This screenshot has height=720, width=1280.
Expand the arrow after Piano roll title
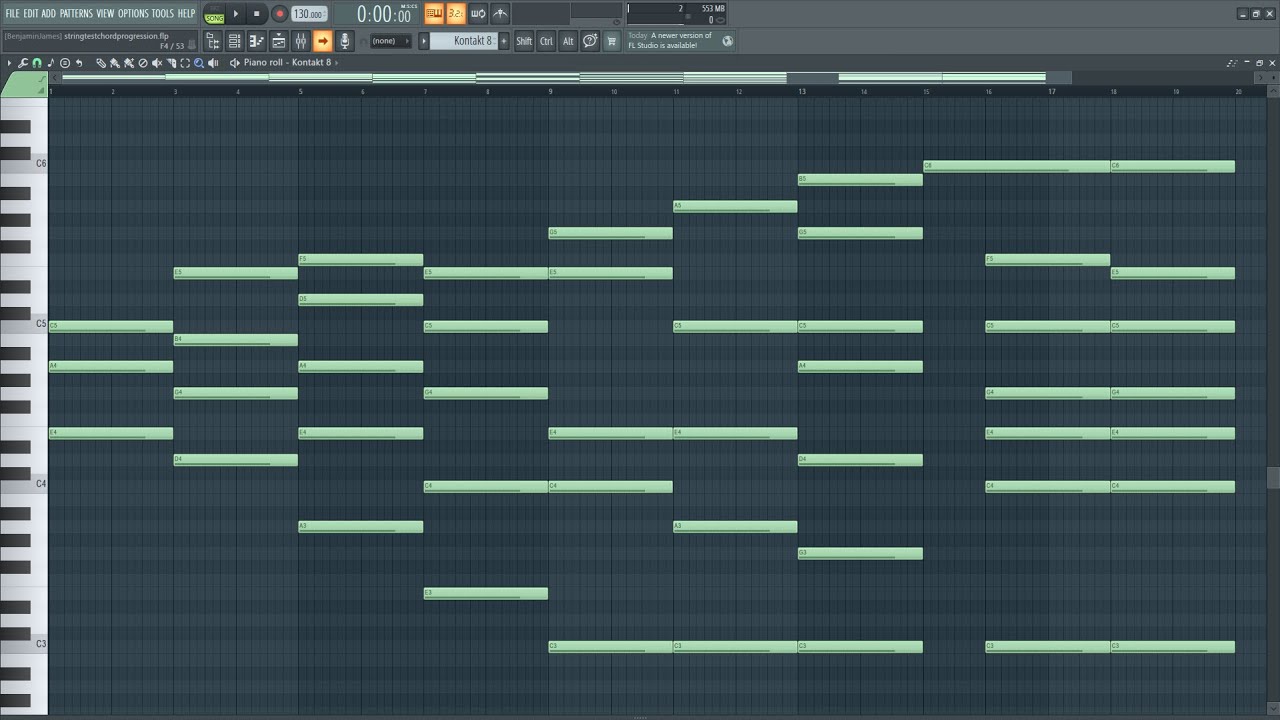[x=337, y=63]
